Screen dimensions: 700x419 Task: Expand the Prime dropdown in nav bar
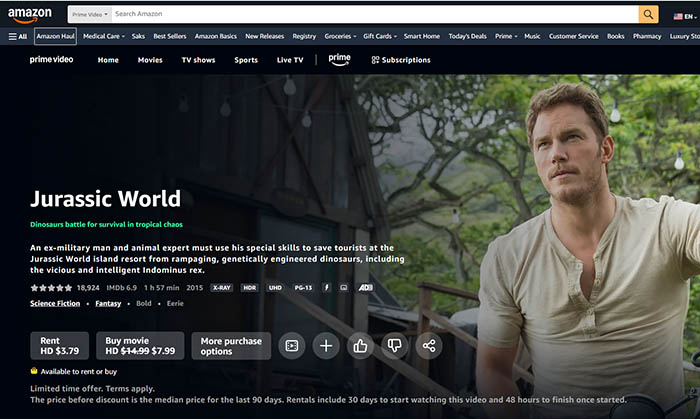[506, 37]
